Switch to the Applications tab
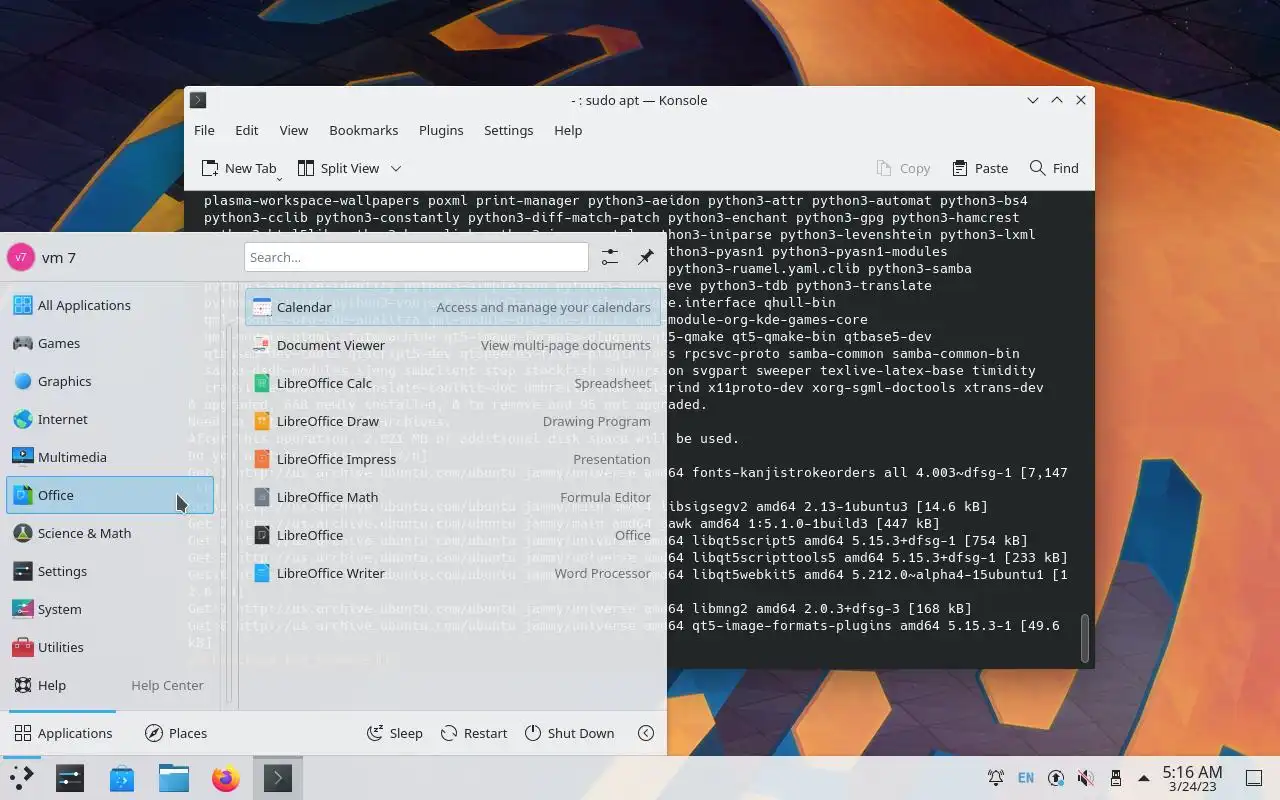Image resolution: width=1280 pixels, height=800 pixels. (63, 733)
